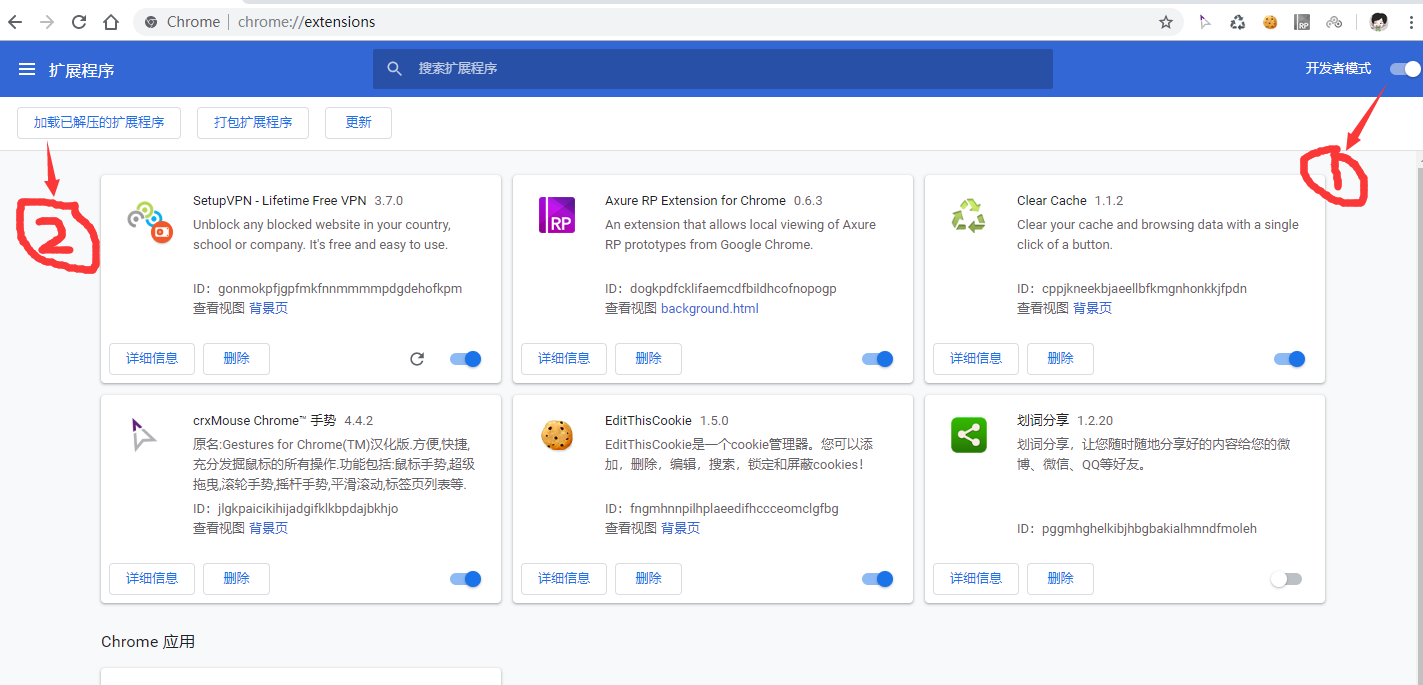This screenshot has height=685, width=1423.
Task: Go back with the browser back arrow
Action: tap(15, 22)
